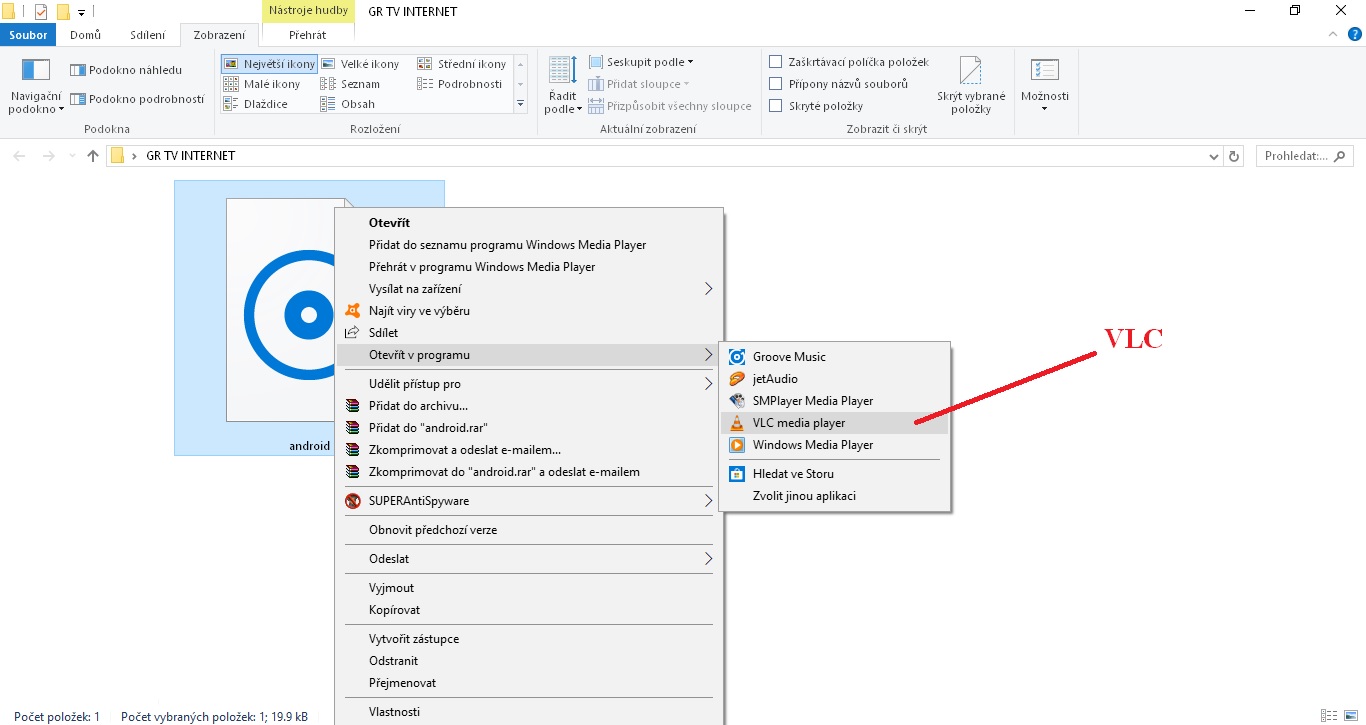1366x725 pixels.
Task: Click the Back navigation arrow
Action: (x=20, y=156)
